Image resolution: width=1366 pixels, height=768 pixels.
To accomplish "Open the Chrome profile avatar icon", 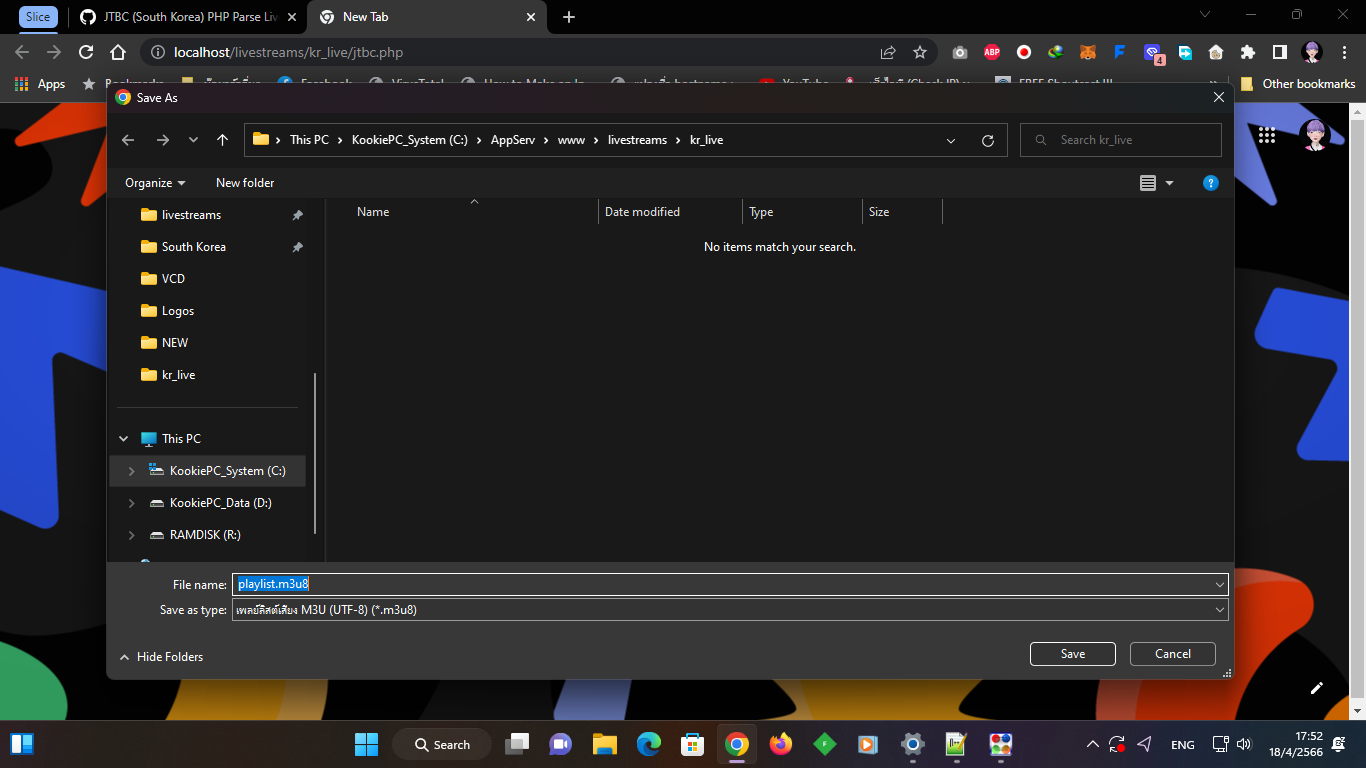I will [1313, 52].
